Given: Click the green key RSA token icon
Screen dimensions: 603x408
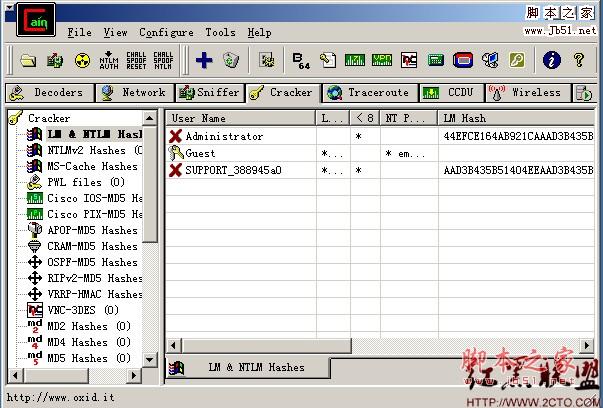Looking at the screenshot, I should pyautogui.click(x=517, y=60).
